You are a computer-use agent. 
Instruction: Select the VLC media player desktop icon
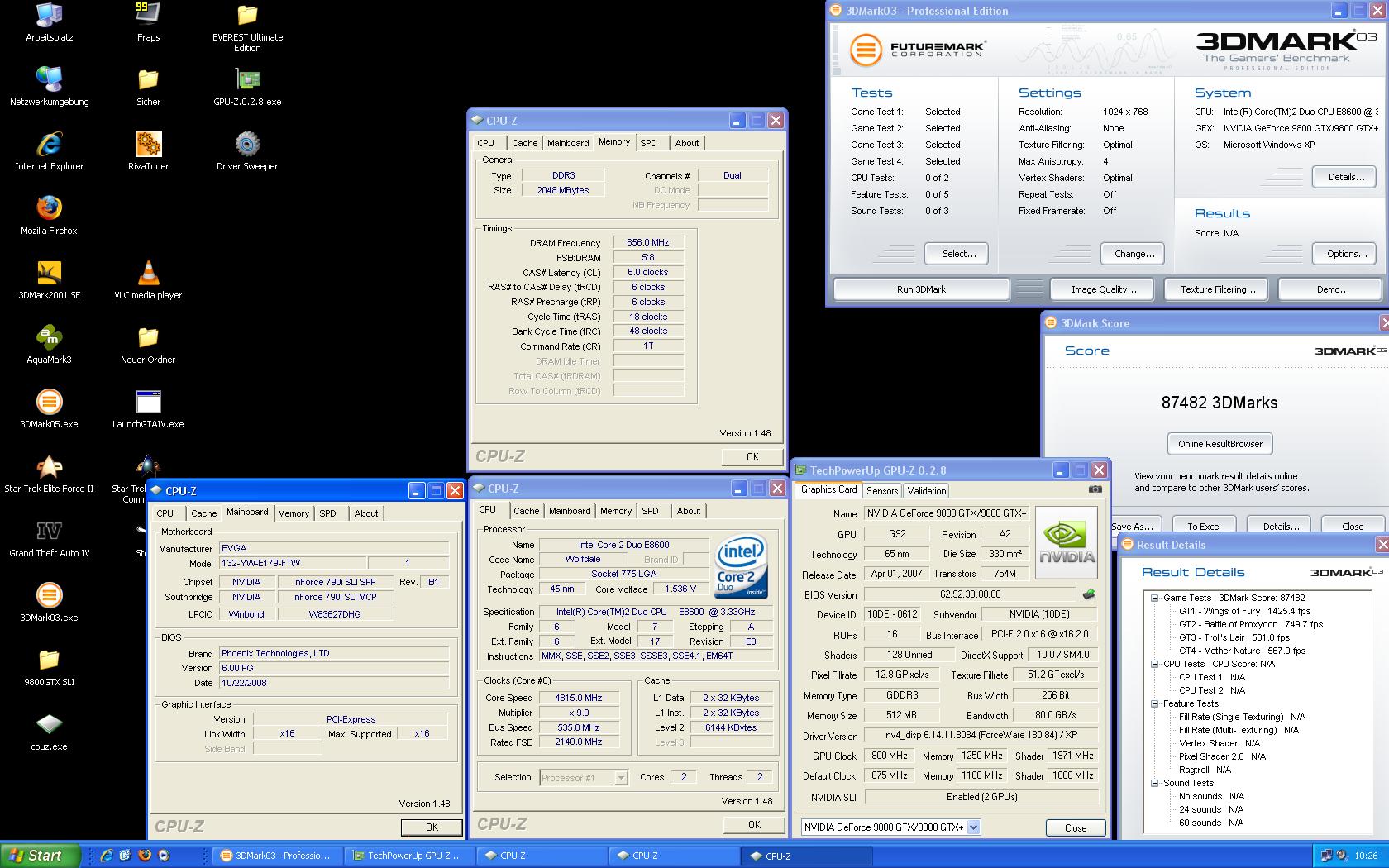tap(148, 280)
